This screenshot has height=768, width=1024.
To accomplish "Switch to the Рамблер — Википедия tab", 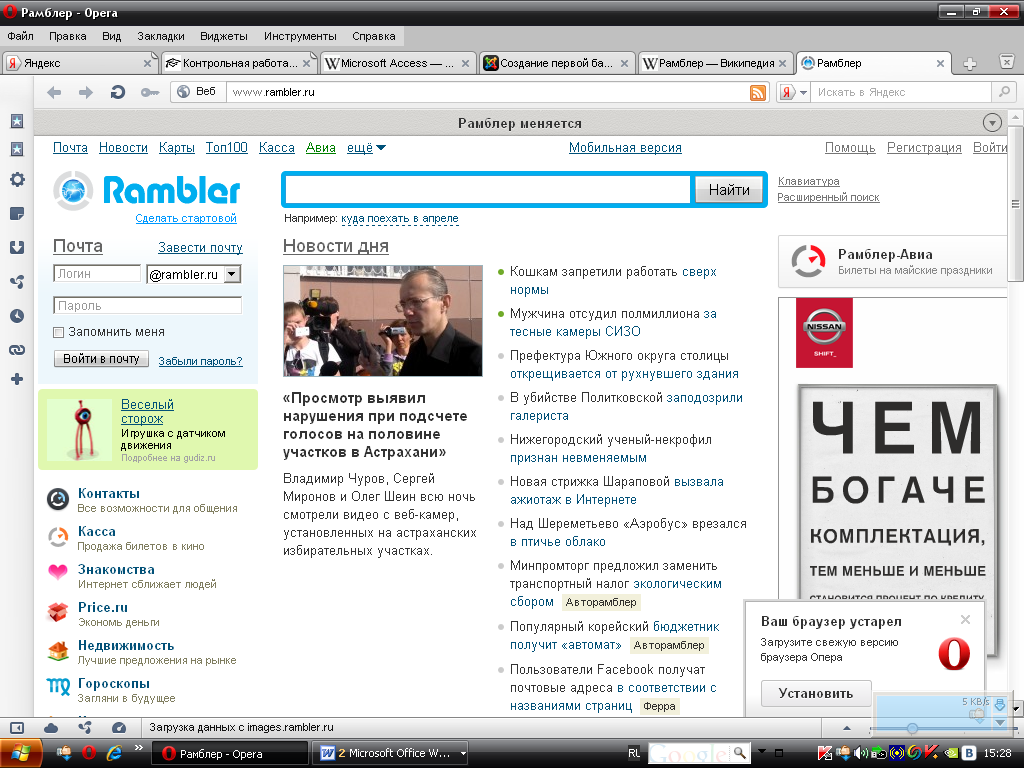I will coord(715,63).
